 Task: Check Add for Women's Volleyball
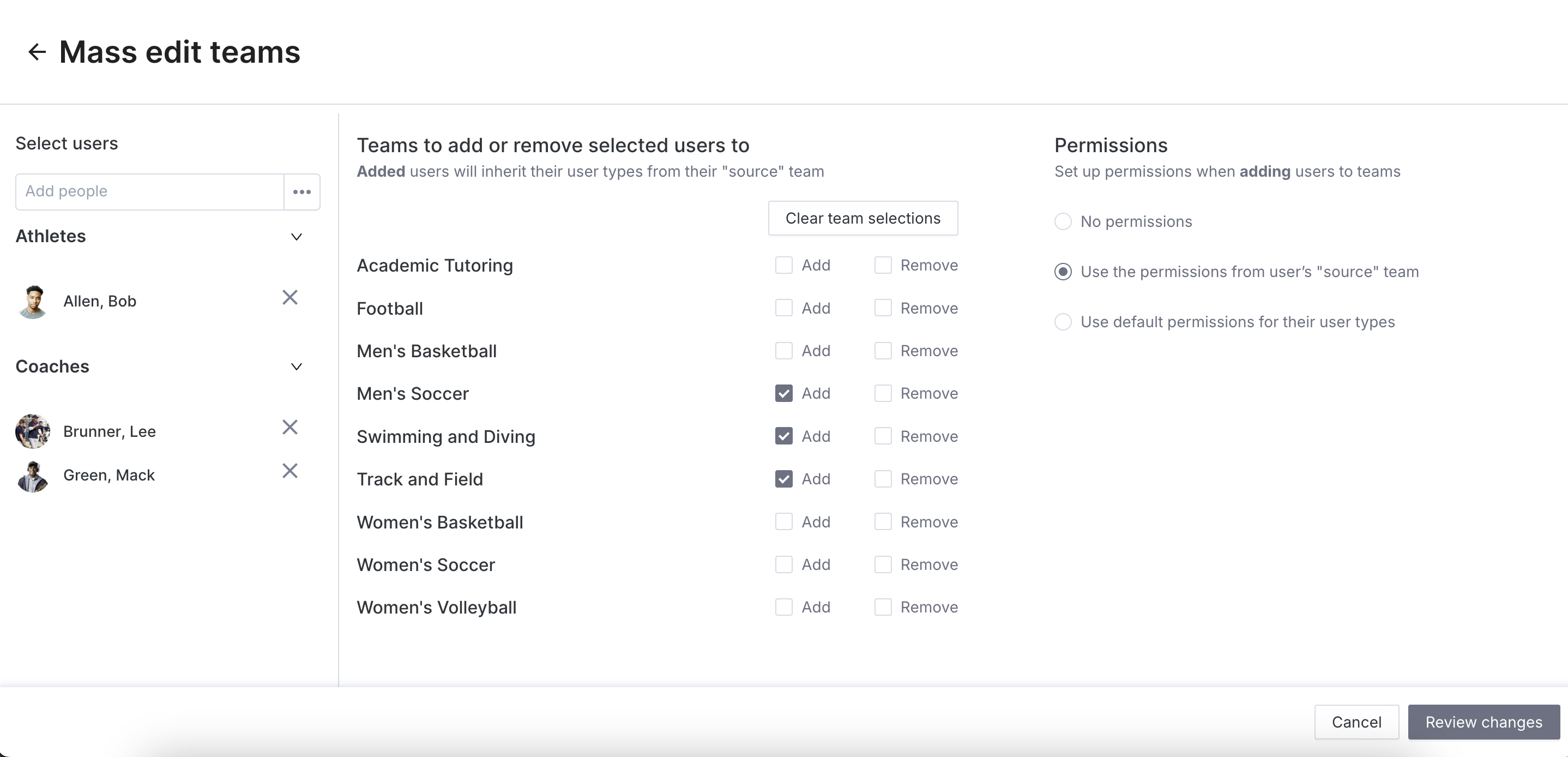[x=784, y=607]
